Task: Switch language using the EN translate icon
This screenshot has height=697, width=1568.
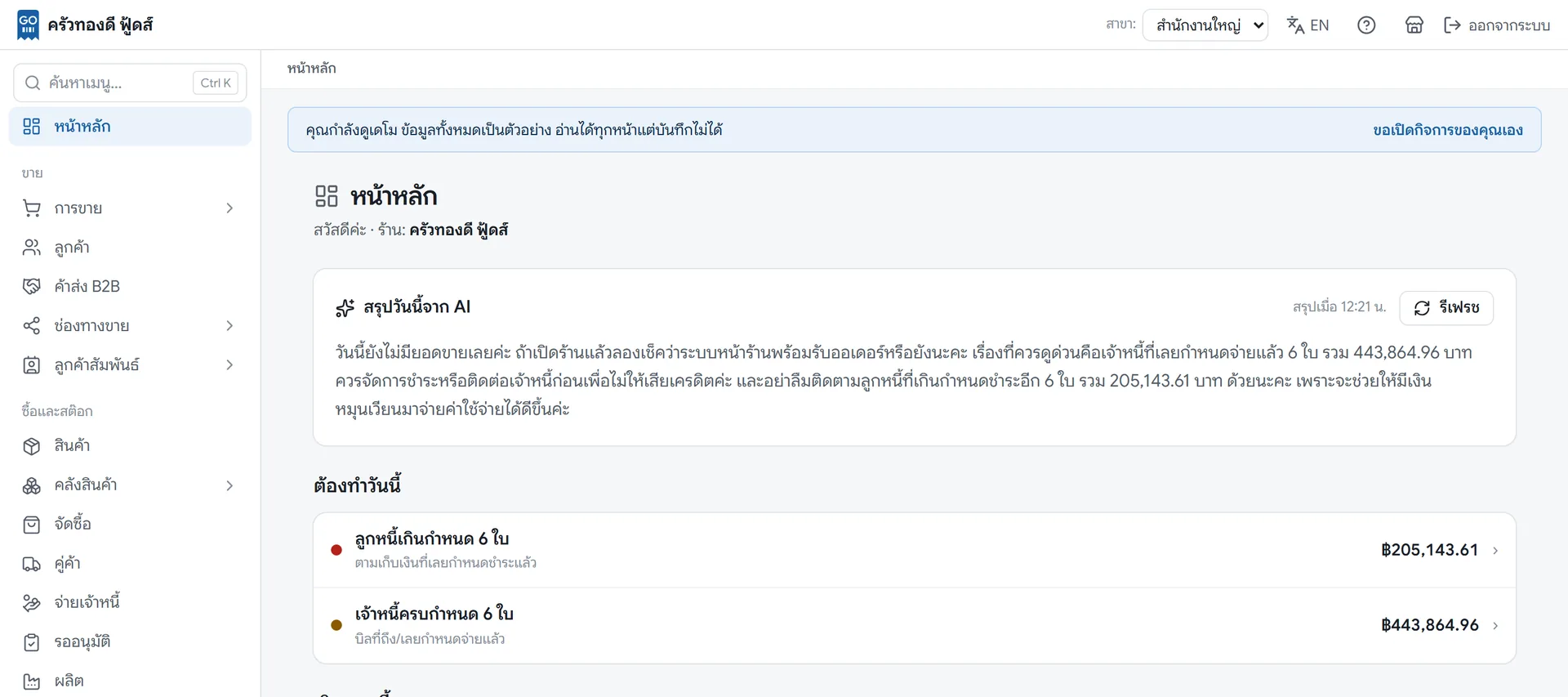Action: click(1307, 25)
